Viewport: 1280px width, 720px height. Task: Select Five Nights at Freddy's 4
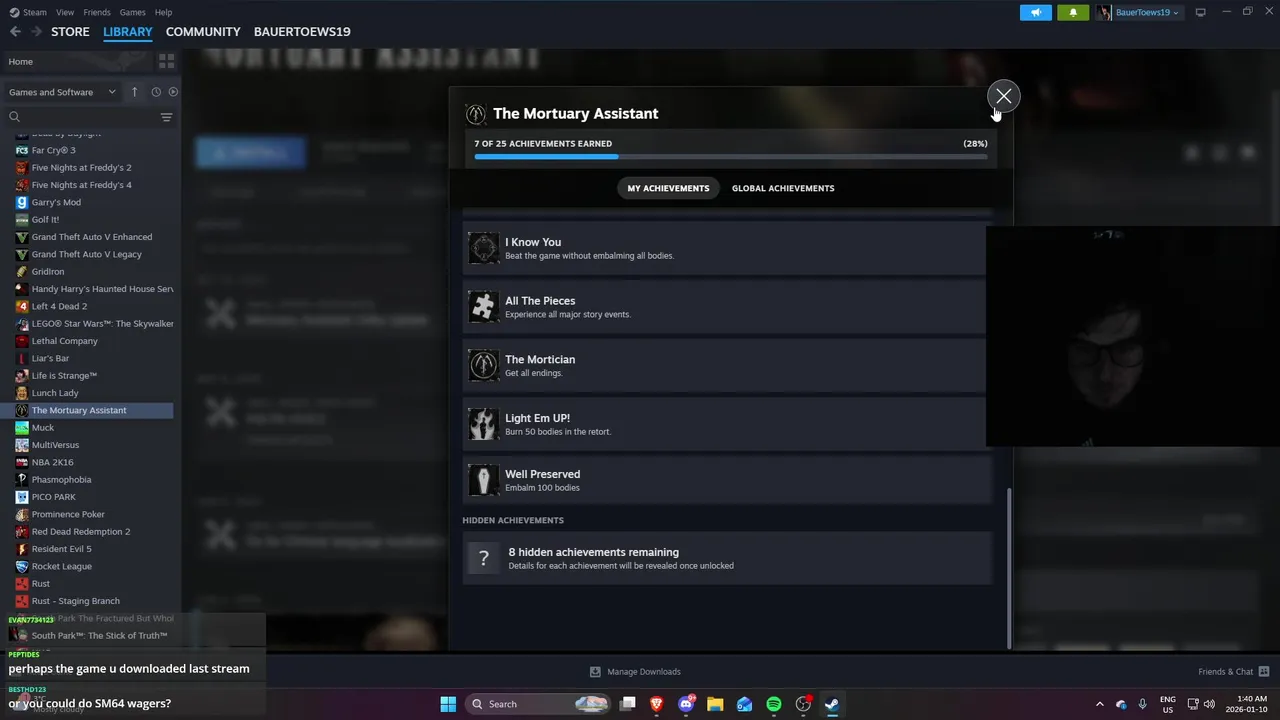coord(74,185)
